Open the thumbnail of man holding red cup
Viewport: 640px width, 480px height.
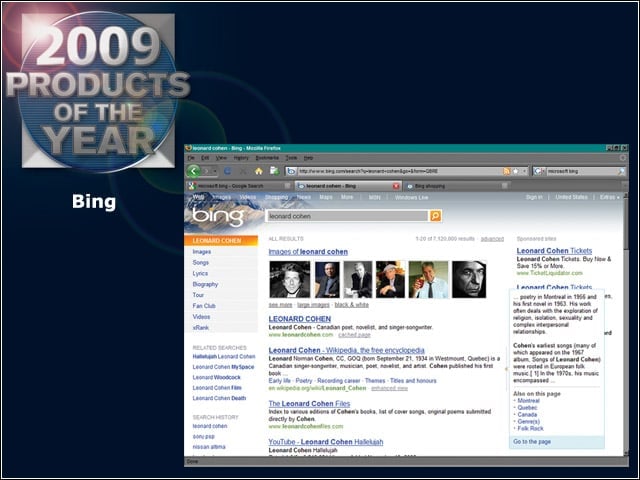428,280
